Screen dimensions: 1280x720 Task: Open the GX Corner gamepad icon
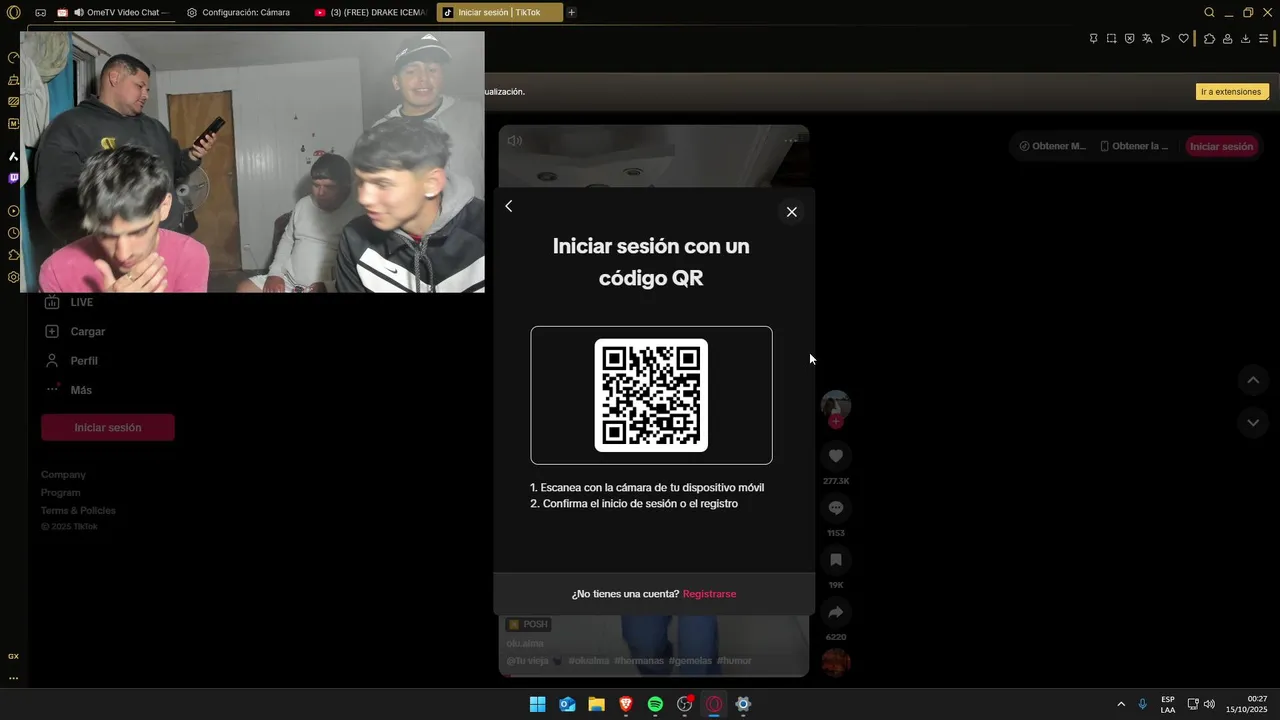pos(40,13)
